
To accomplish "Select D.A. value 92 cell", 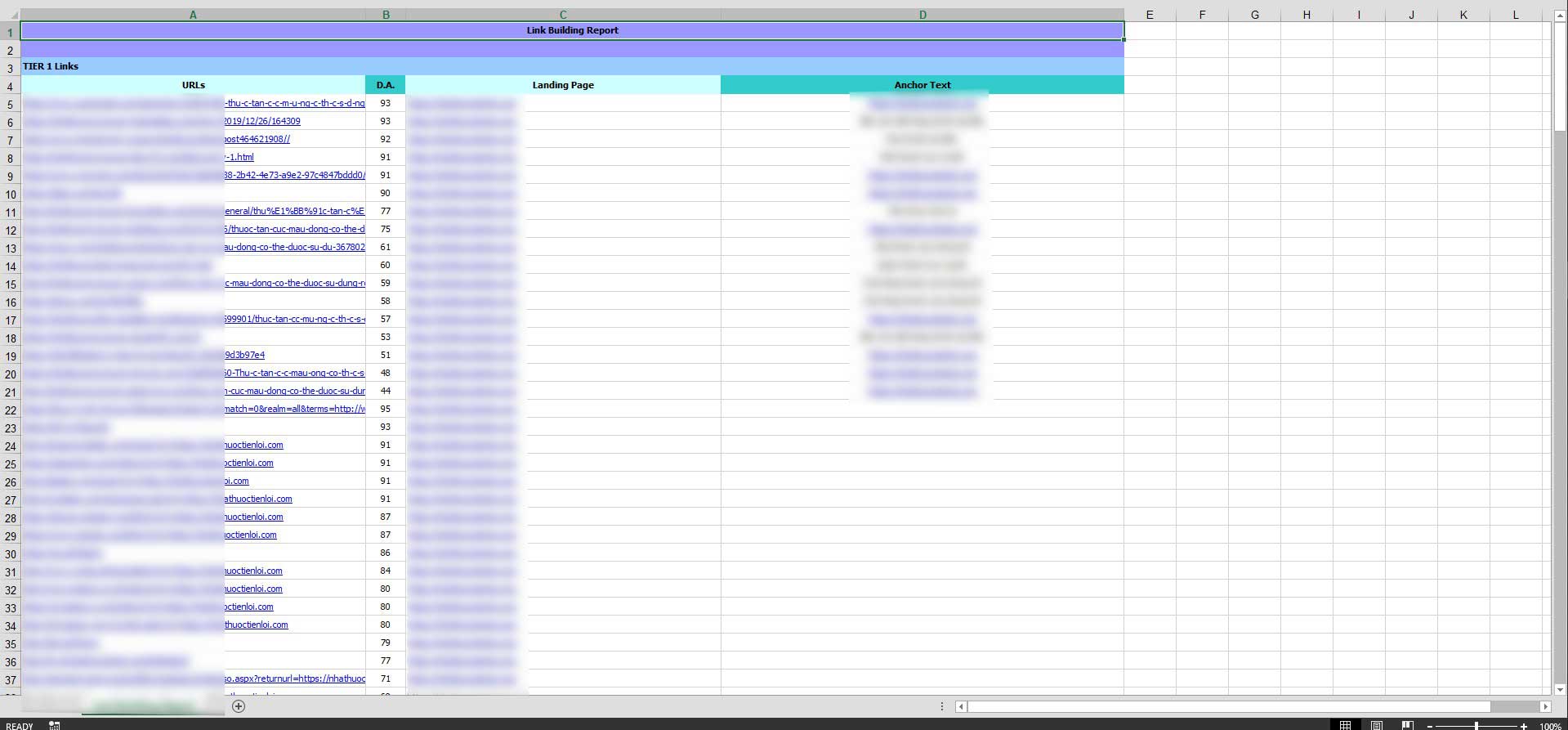I will (x=386, y=139).
